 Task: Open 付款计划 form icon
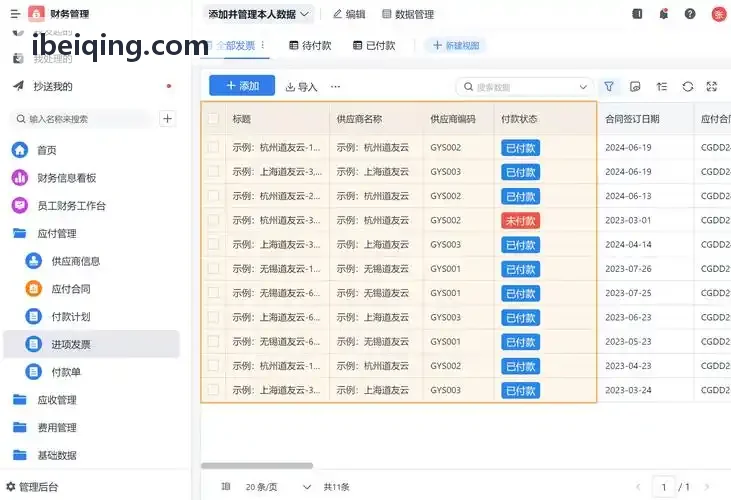pyautogui.click(x=34, y=317)
